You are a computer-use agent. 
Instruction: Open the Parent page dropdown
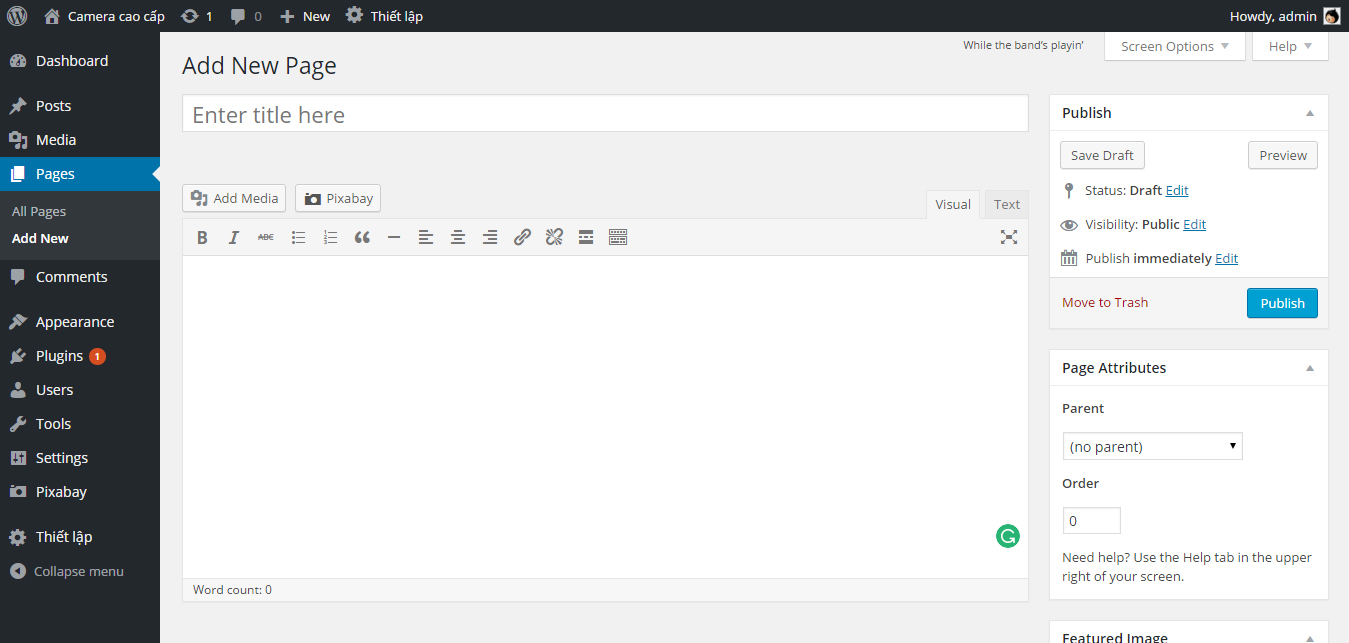(1152, 446)
